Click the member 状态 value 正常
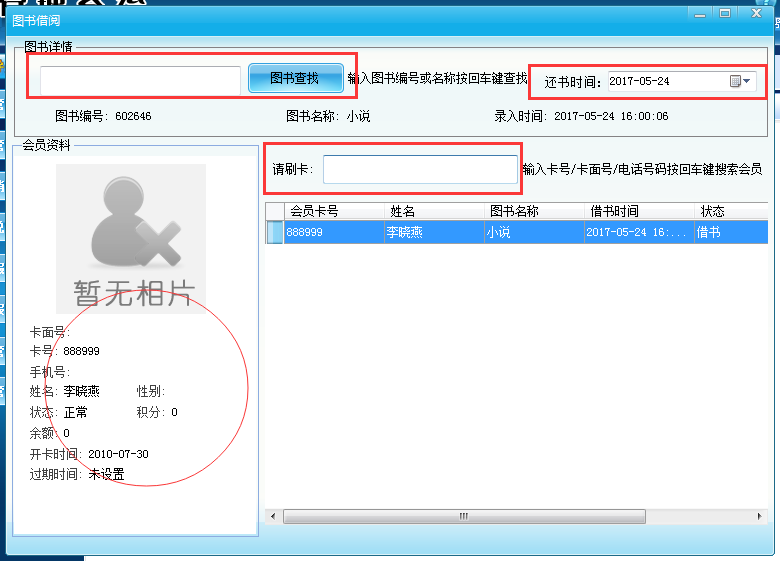The image size is (780, 561). point(76,412)
